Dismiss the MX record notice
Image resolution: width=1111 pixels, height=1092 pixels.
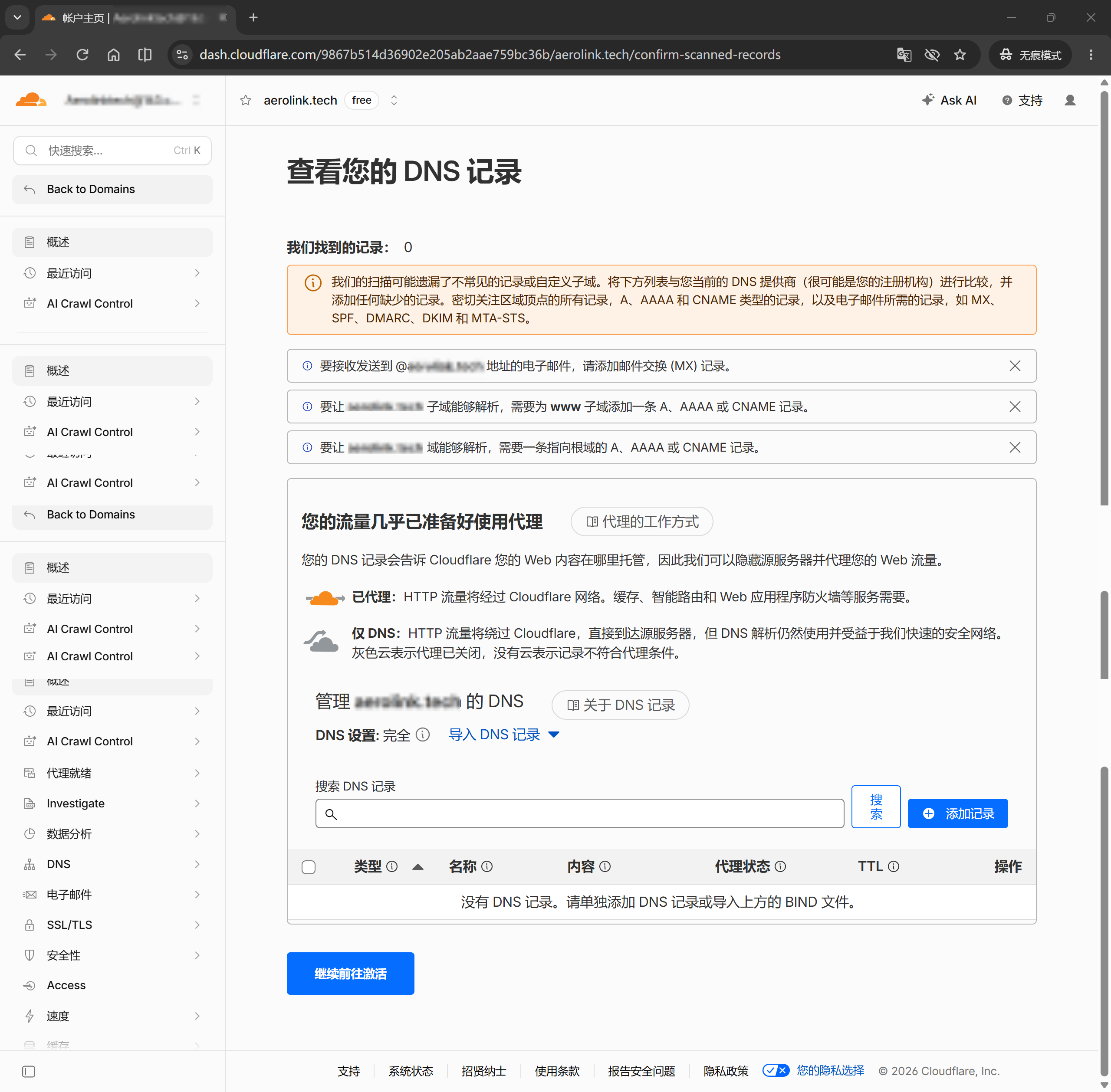pos(1015,366)
